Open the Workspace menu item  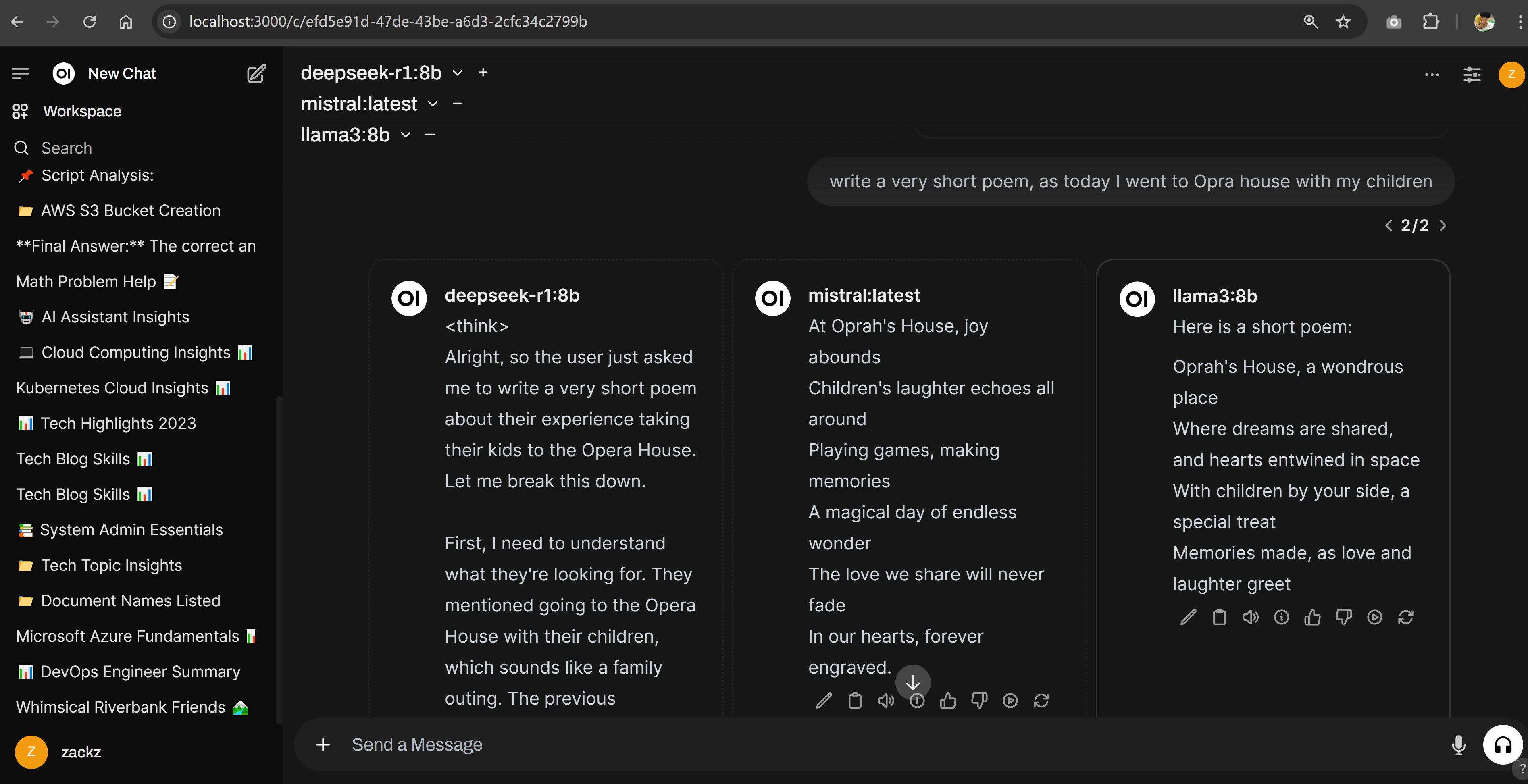[82, 111]
